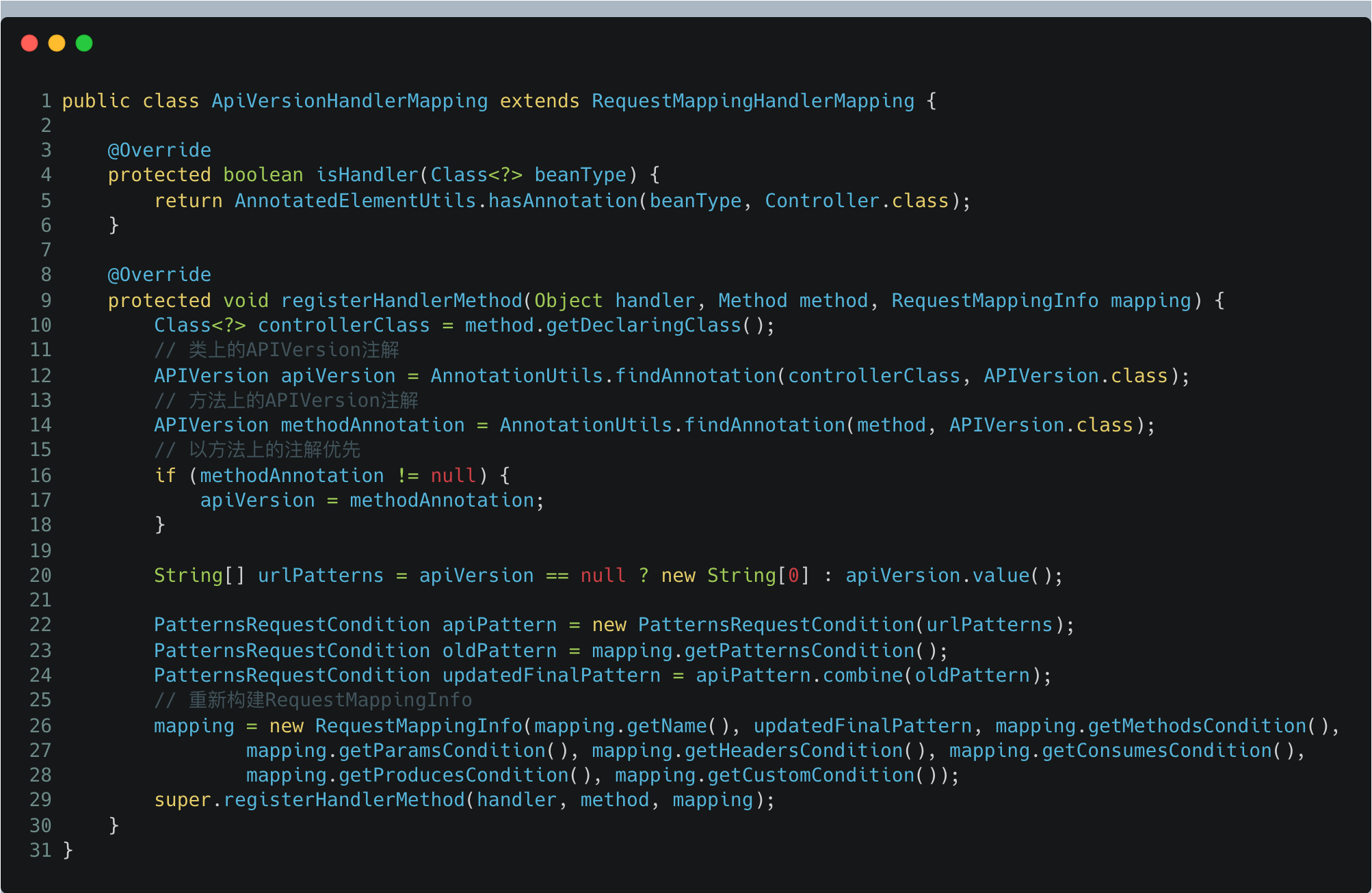Click the getDeclaringClass method call
This screenshot has width=1372, height=893.
tap(644, 325)
